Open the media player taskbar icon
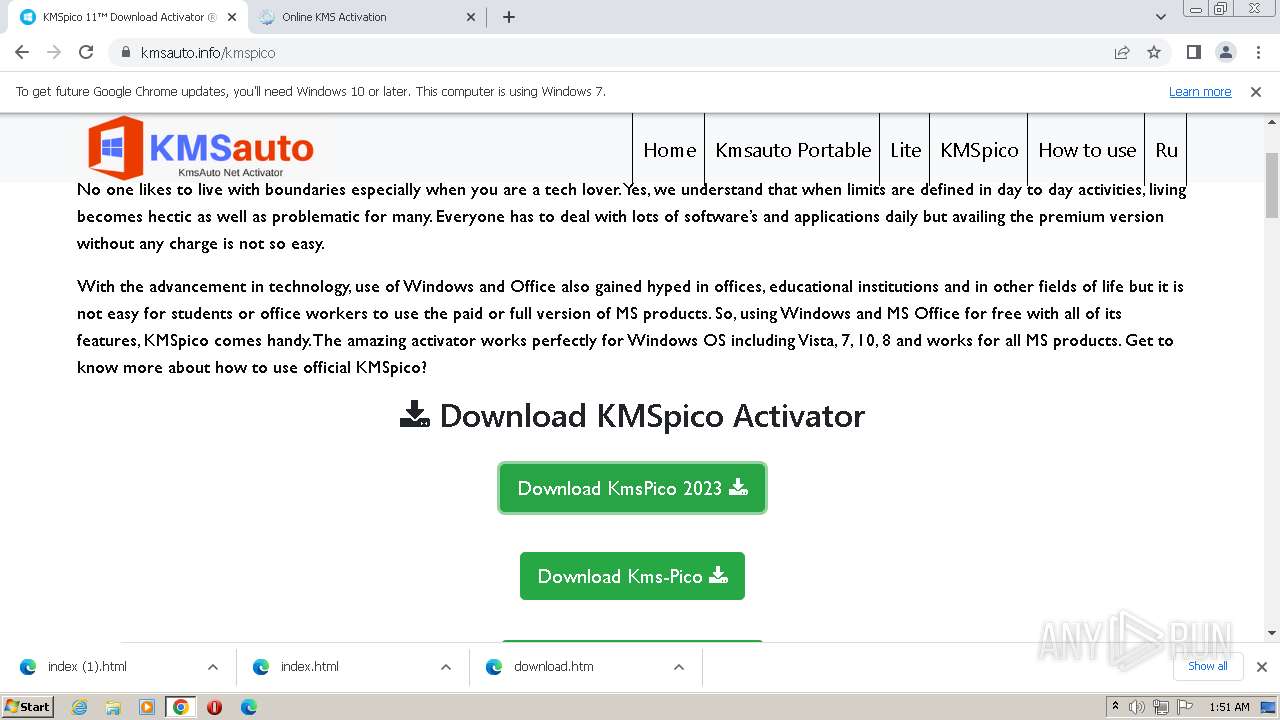 (x=147, y=707)
